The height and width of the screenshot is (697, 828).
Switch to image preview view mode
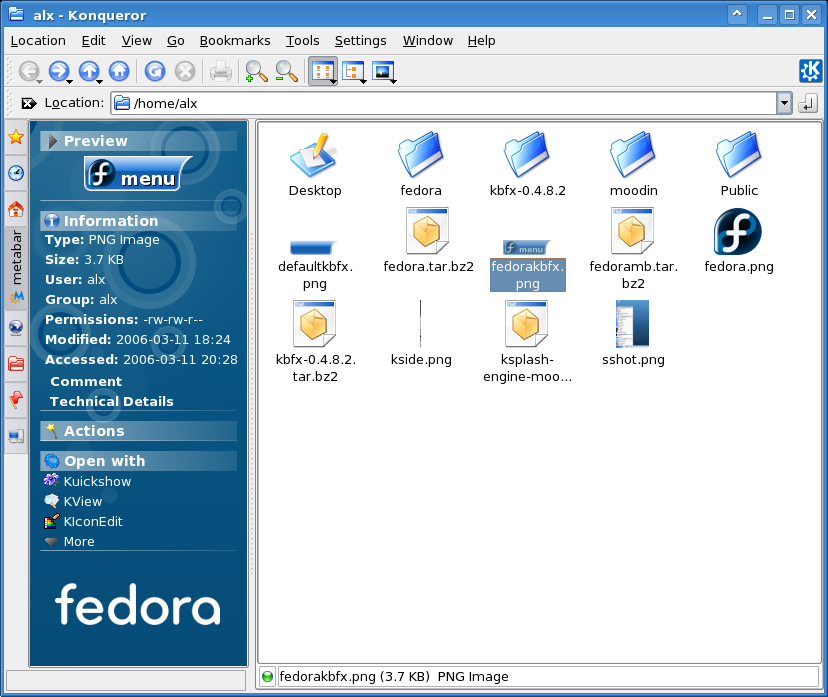point(383,71)
